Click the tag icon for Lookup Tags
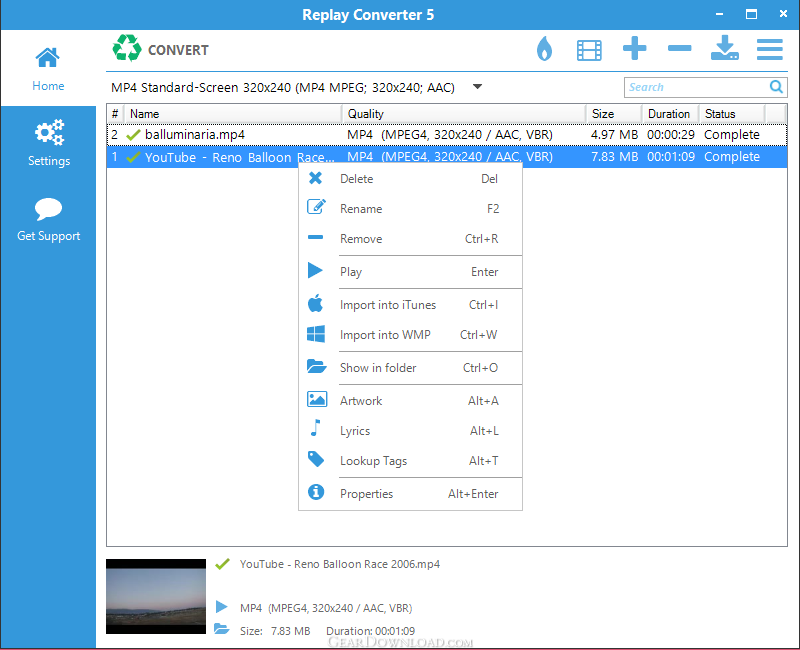The height and width of the screenshot is (650, 800). pos(316,459)
